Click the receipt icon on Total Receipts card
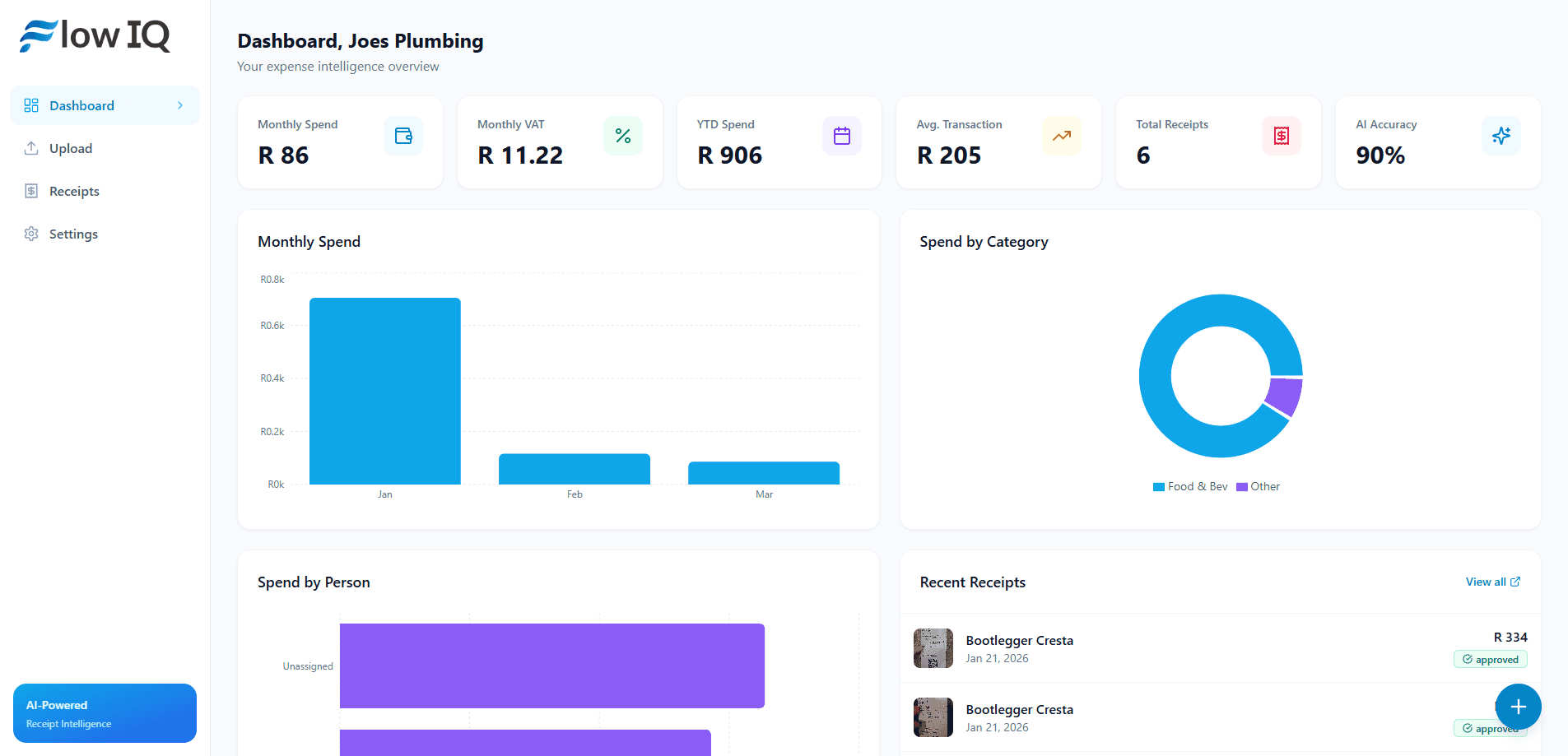Image resolution: width=1568 pixels, height=756 pixels. click(1281, 136)
